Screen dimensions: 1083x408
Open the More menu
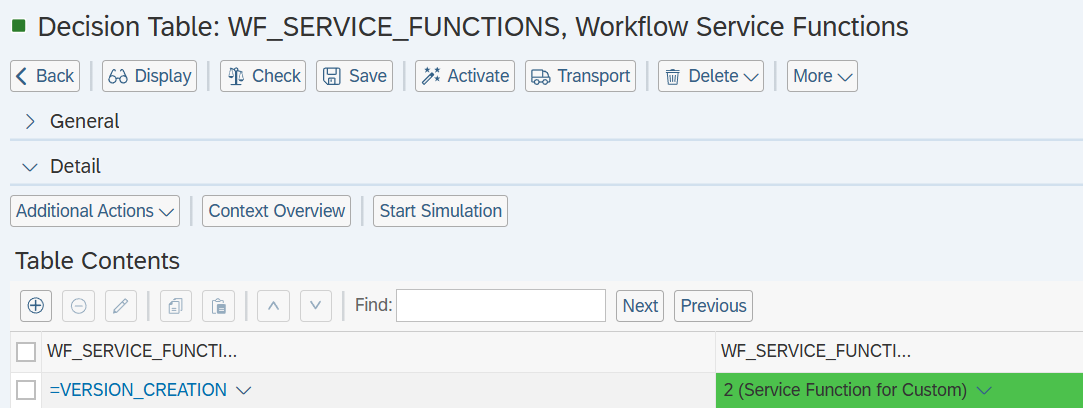[822, 76]
